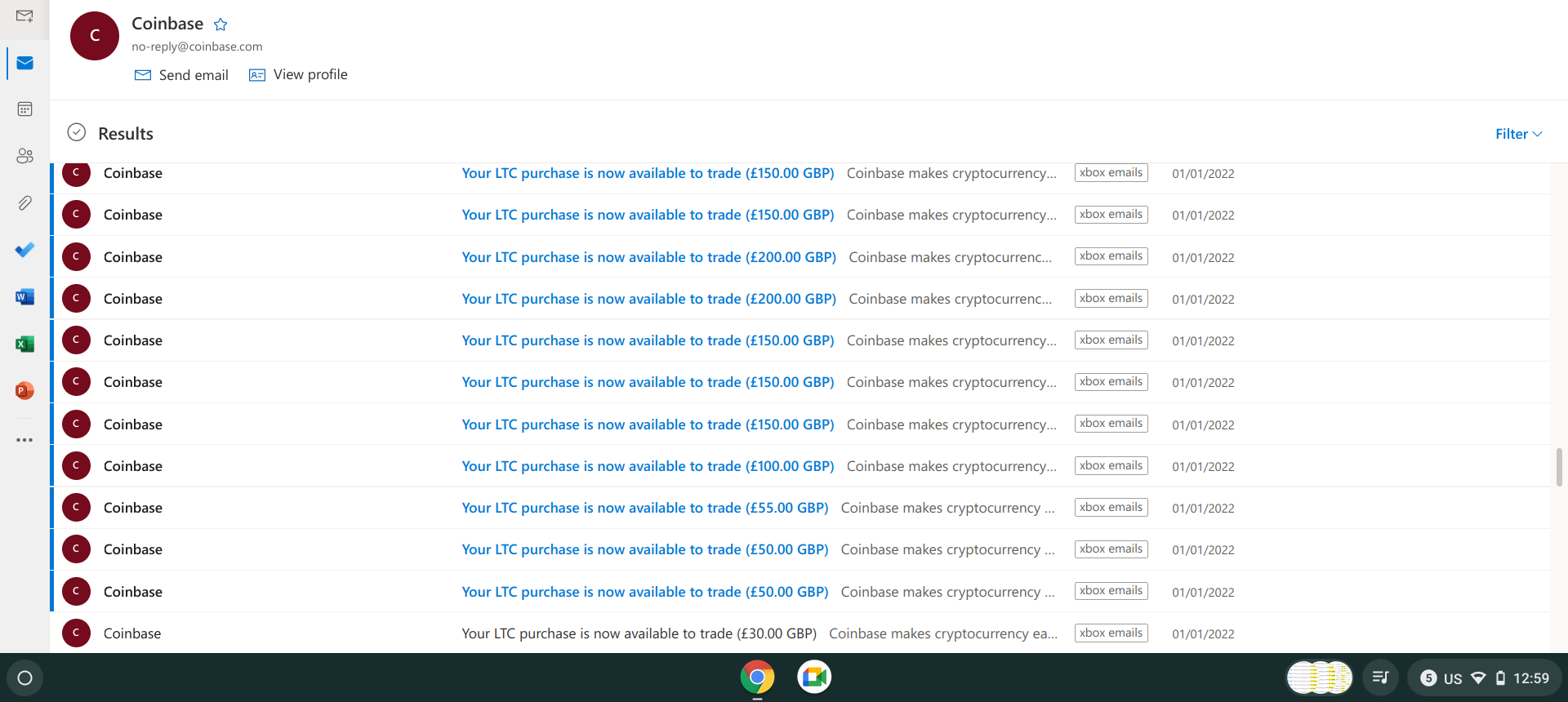The width and height of the screenshot is (1568, 702).
Task: Launch Excel from the sidebar
Action: point(24,344)
